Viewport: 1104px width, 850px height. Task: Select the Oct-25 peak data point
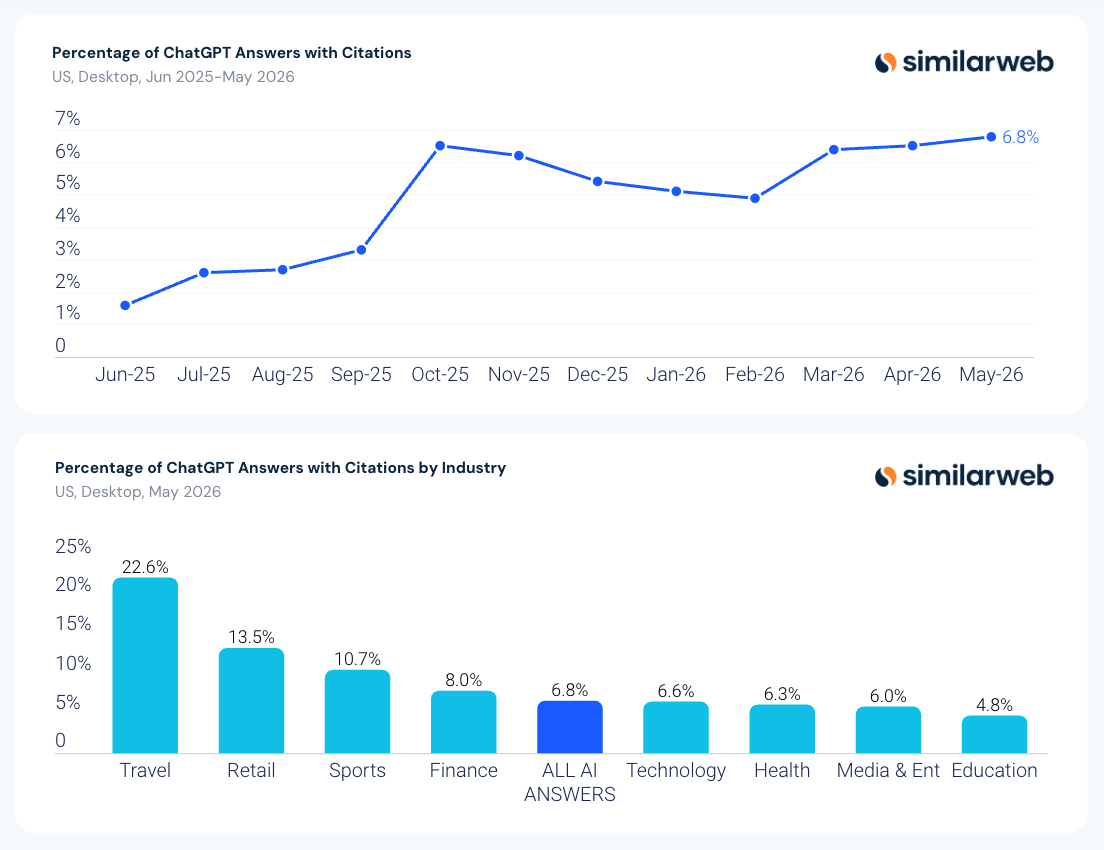pyautogui.click(x=440, y=146)
